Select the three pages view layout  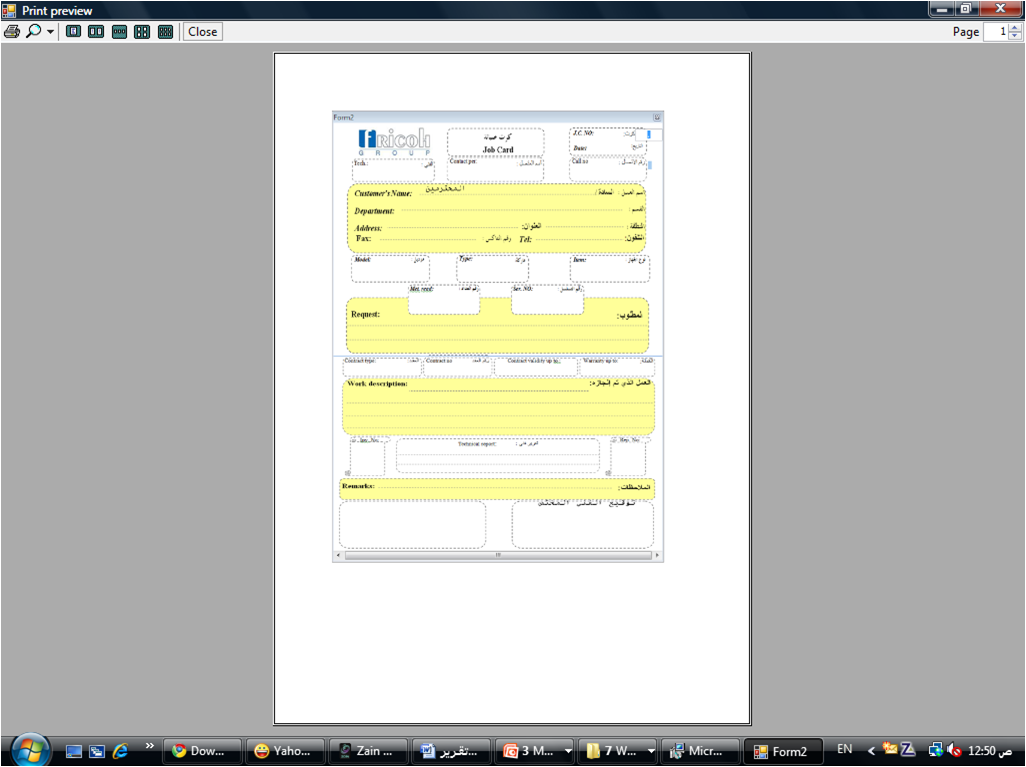[x=119, y=32]
